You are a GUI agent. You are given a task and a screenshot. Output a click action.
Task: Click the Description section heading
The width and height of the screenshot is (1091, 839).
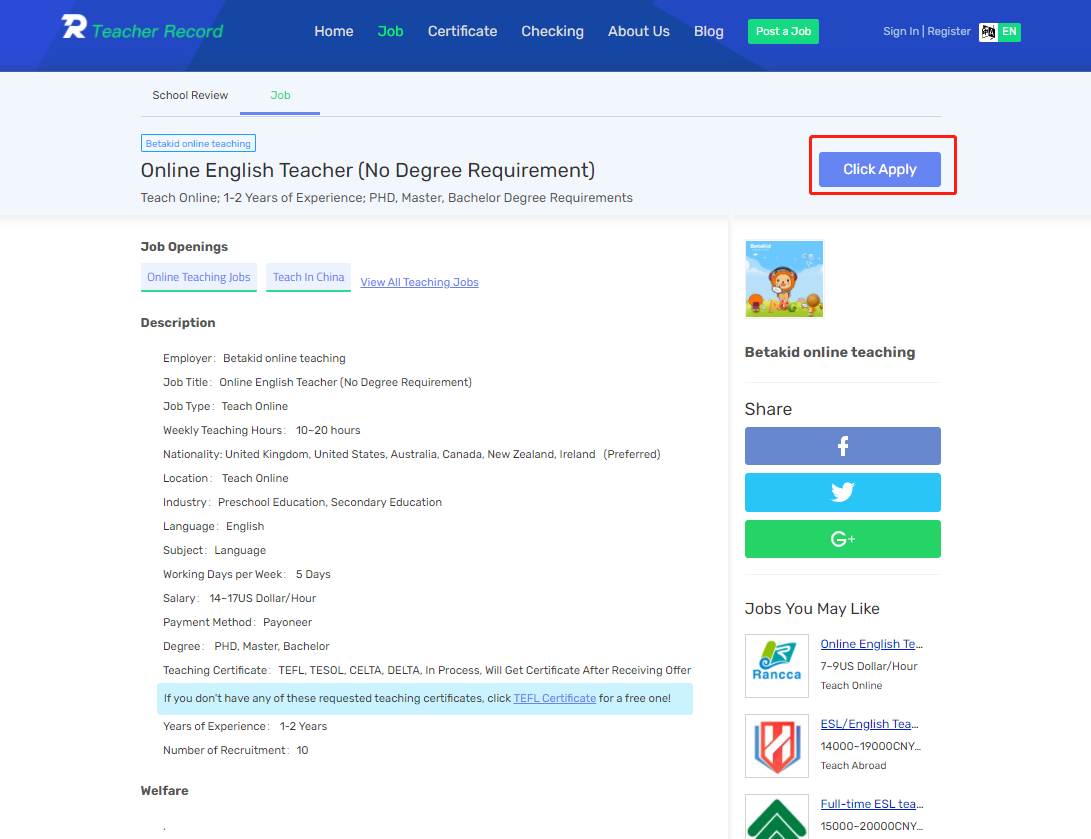click(177, 323)
